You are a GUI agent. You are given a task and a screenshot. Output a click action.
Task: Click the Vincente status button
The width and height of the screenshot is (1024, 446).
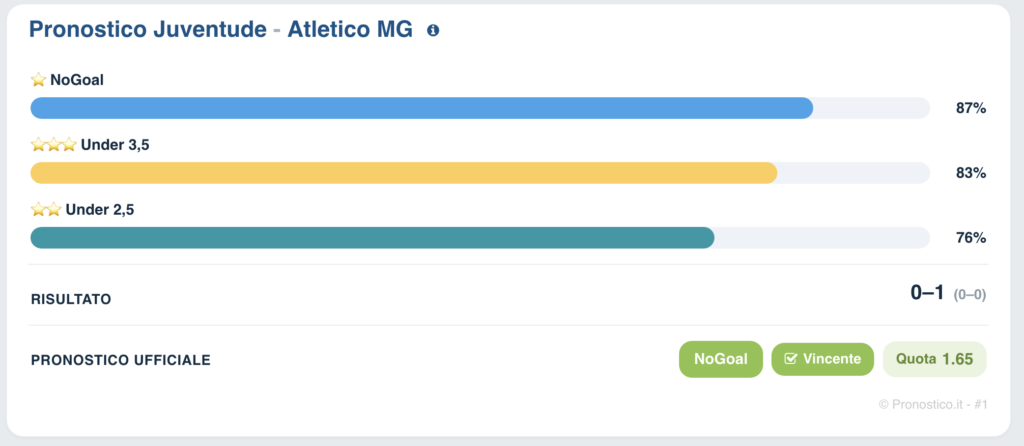click(x=823, y=359)
